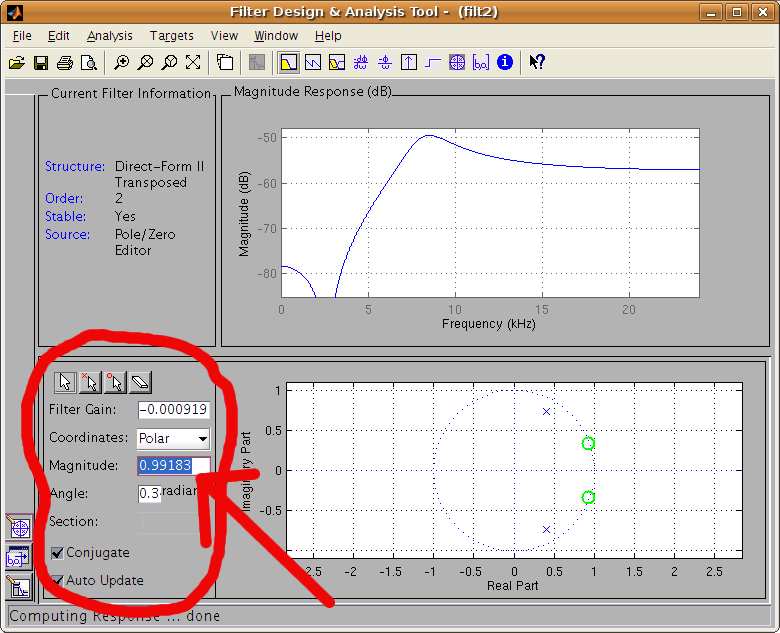Click the Magnitude value field
The image size is (780, 633).
(174, 465)
